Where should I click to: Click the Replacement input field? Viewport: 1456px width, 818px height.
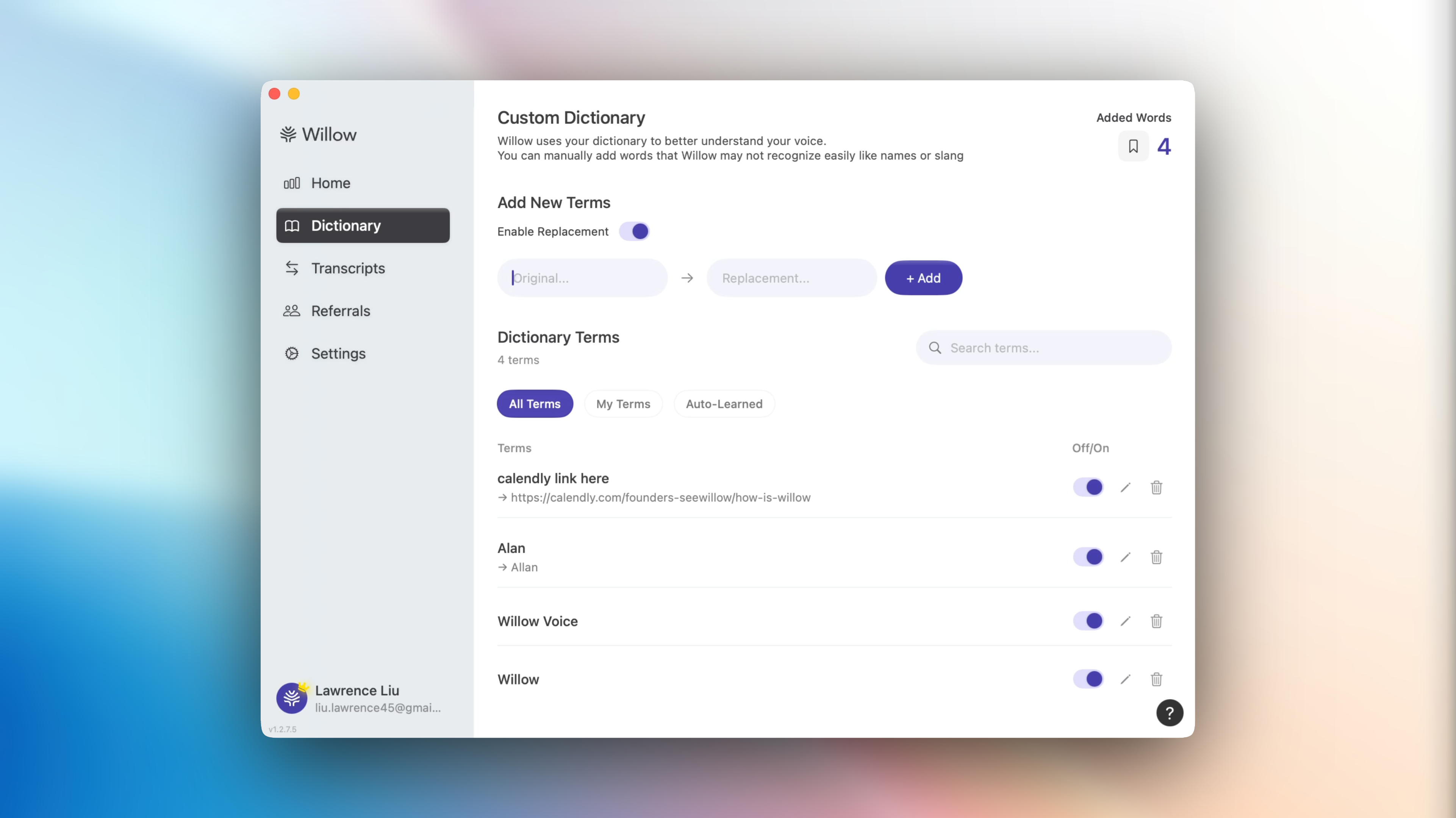(x=791, y=278)
